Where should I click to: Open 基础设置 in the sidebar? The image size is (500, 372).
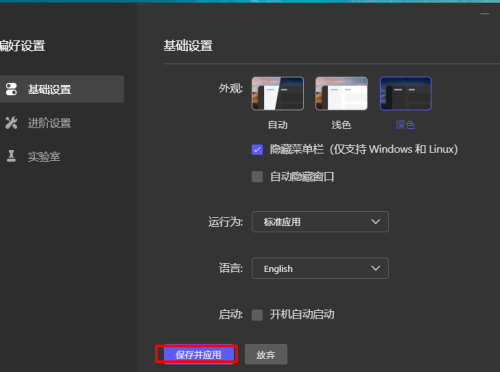(x=62, y=89)
